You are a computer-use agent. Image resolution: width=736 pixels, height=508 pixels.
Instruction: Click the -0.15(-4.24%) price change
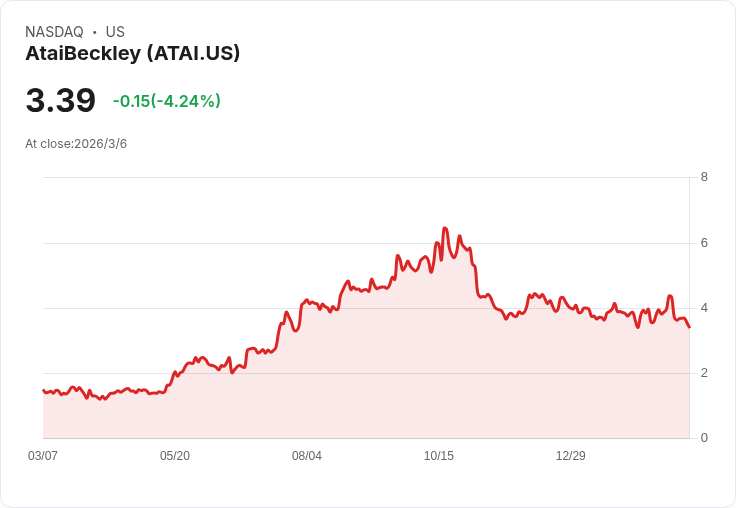(166, 101)
